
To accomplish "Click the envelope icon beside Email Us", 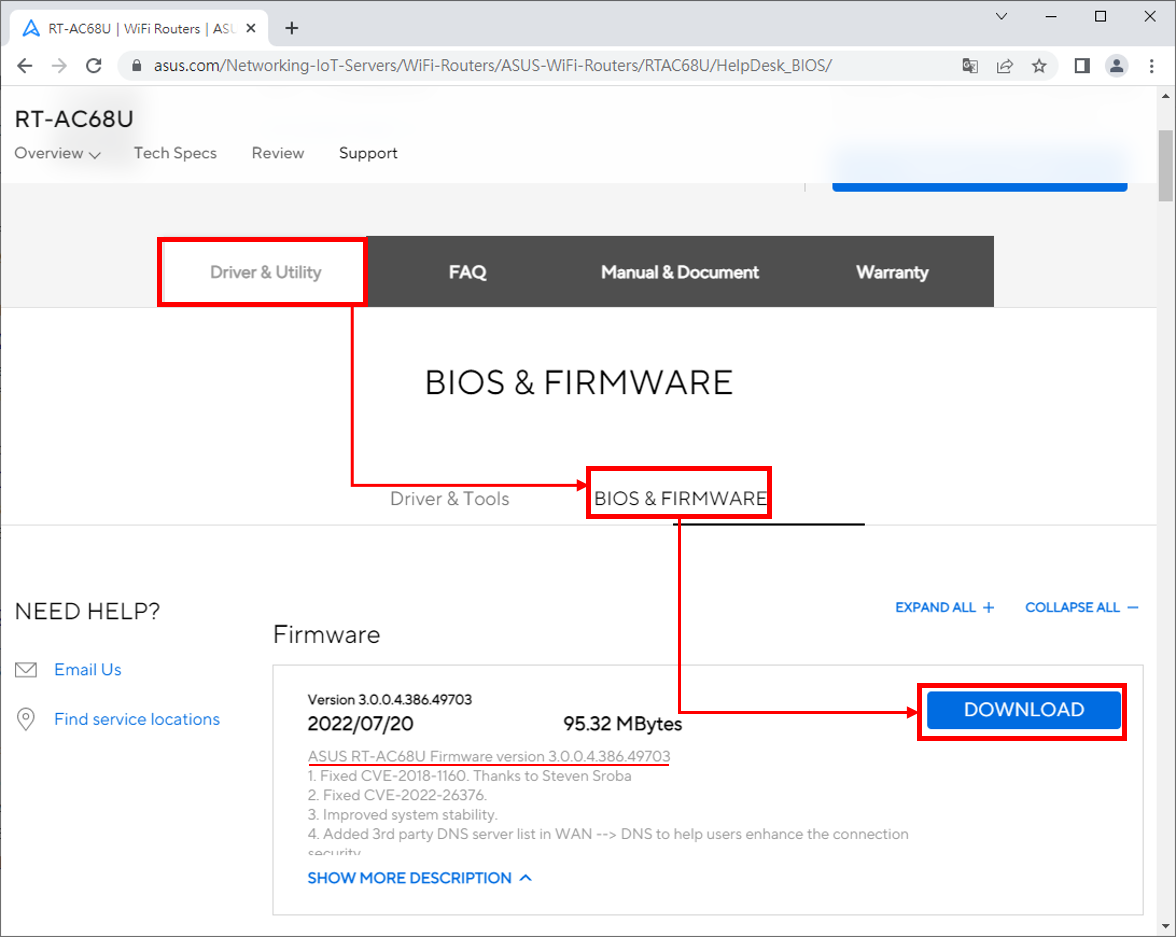I will coord(26,669).
